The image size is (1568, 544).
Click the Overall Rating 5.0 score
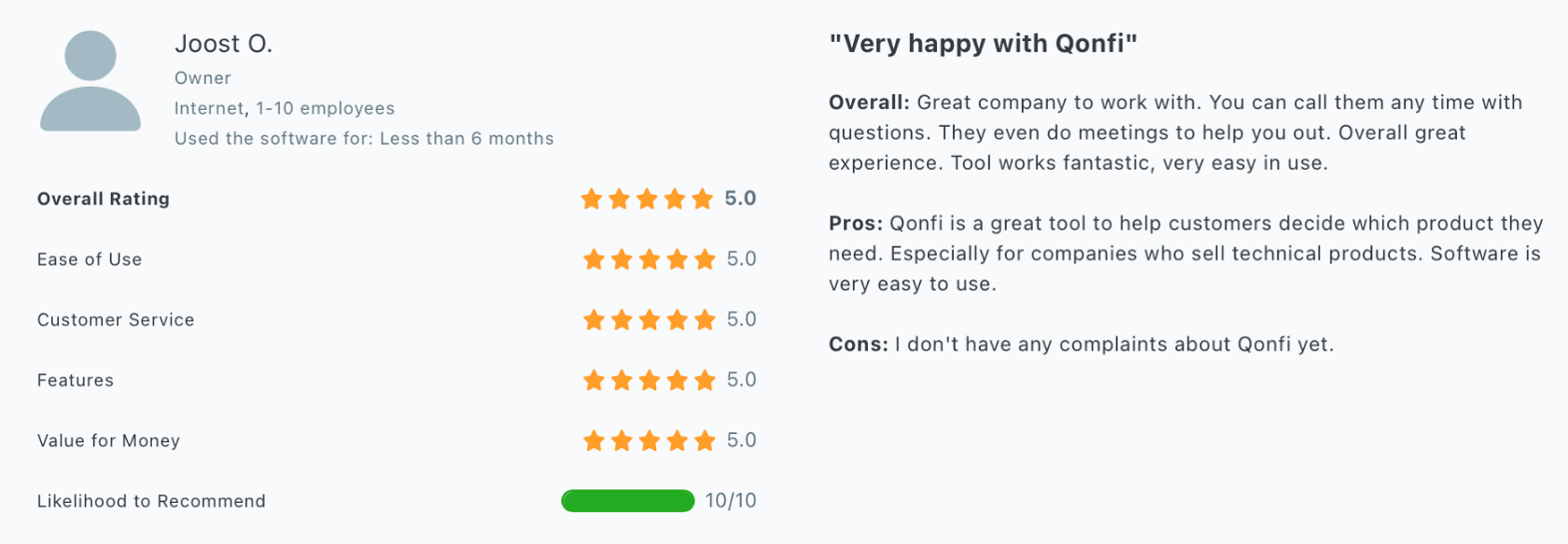(740, 199)
